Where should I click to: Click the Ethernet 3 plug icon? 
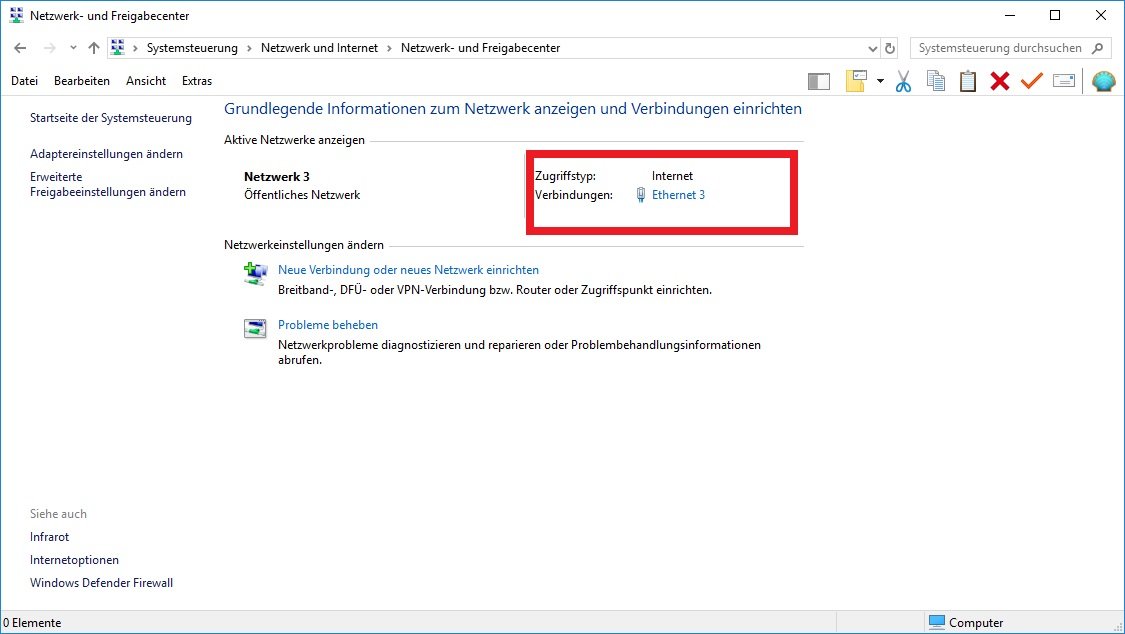tap(641, 195)
